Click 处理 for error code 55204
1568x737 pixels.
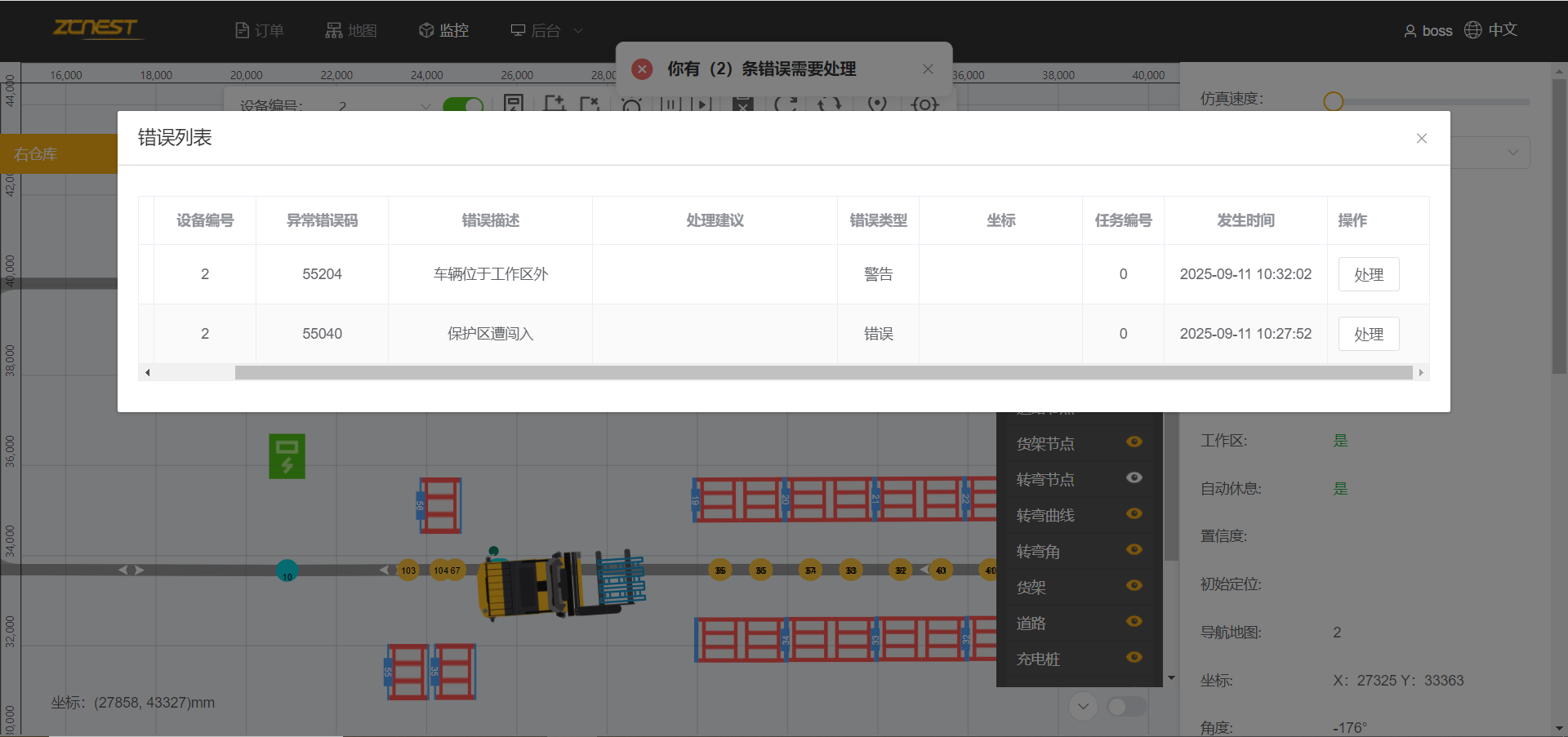click(x=1368, y=274)
